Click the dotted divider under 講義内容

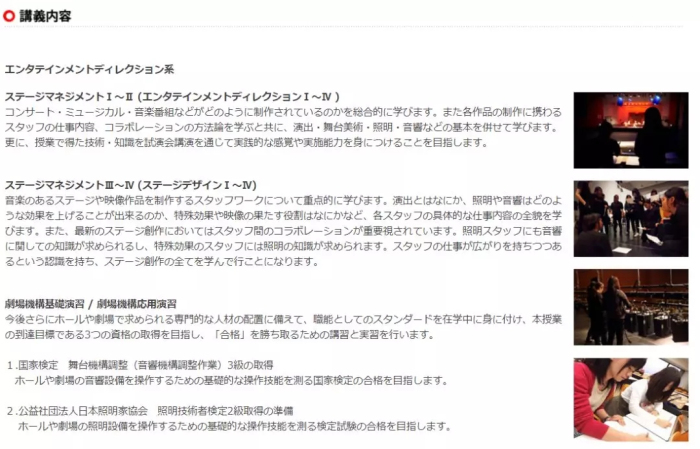[344, 27]
